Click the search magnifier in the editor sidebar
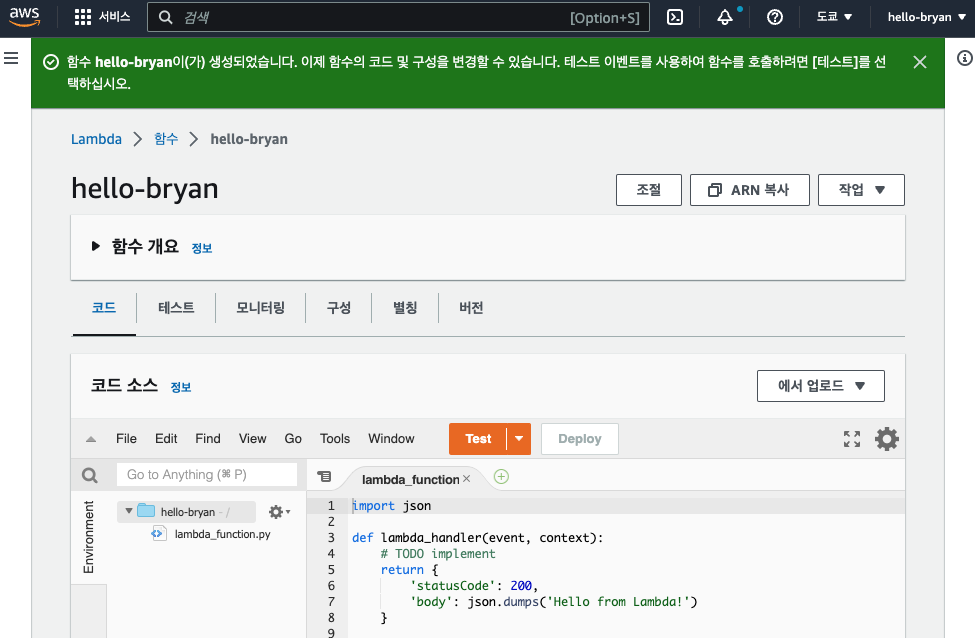Image resolution: width=975 pixels, height=638 pixels. tap(90, 476)
